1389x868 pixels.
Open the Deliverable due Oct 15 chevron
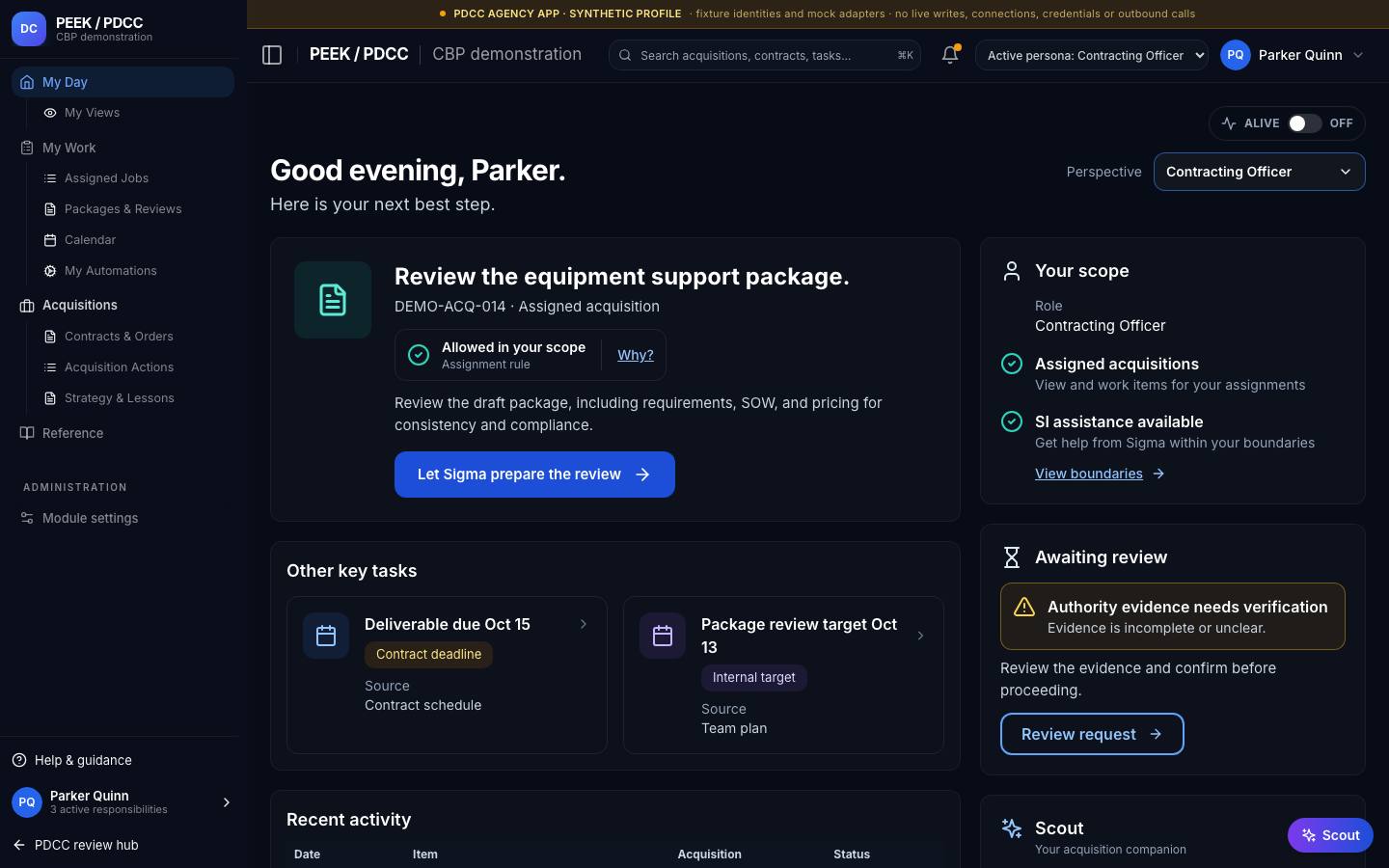[584, 624]
